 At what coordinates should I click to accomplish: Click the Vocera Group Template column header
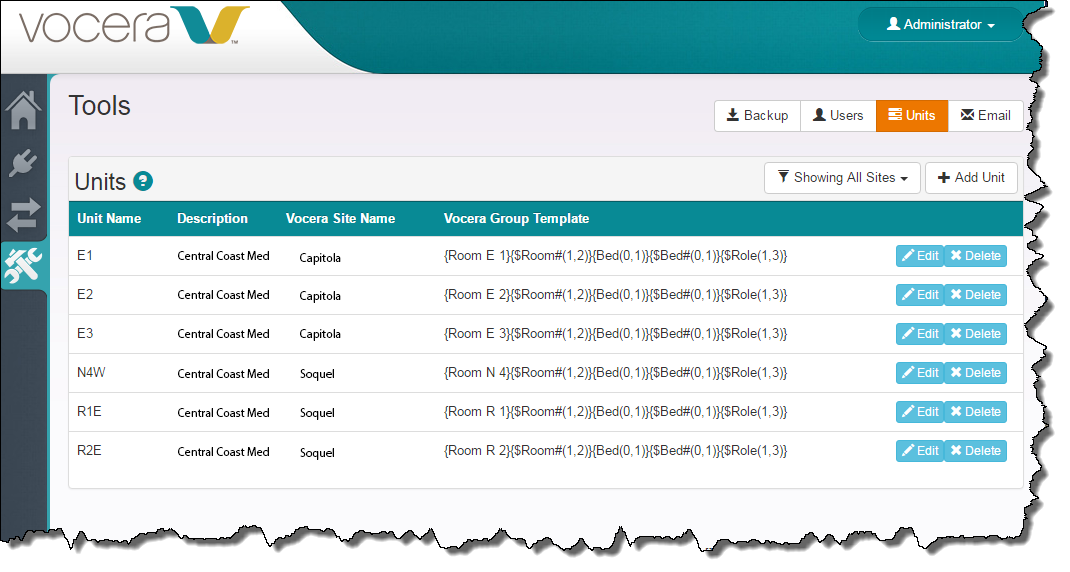click(x=517, y=218)
